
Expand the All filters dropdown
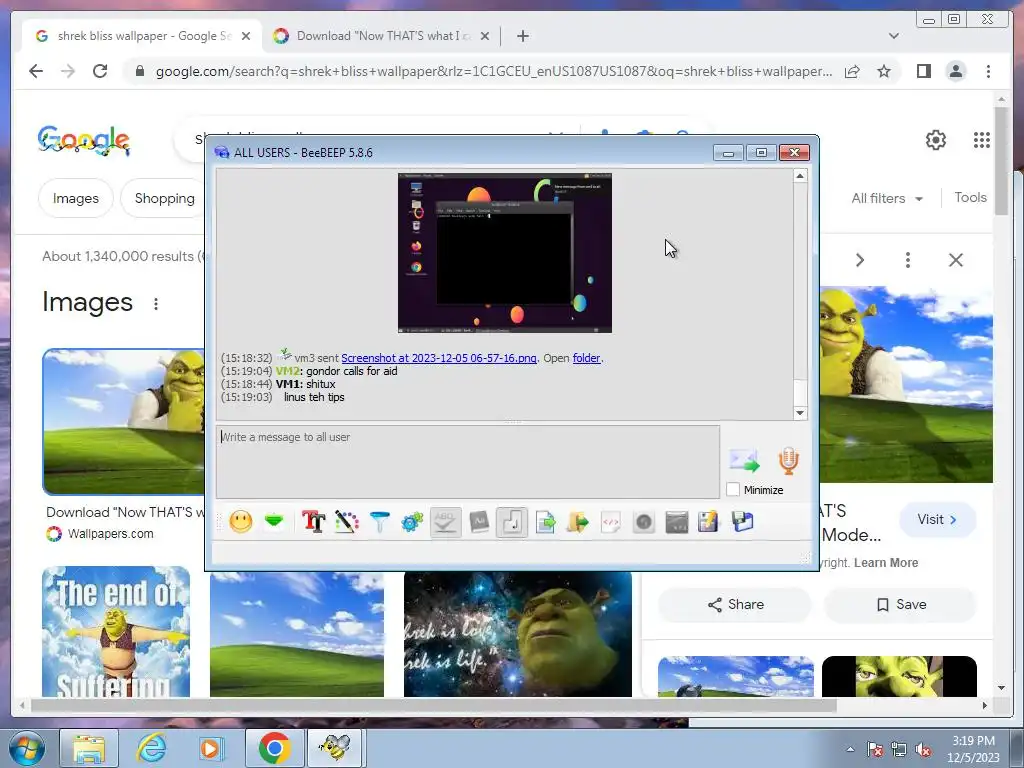point(887,199)
